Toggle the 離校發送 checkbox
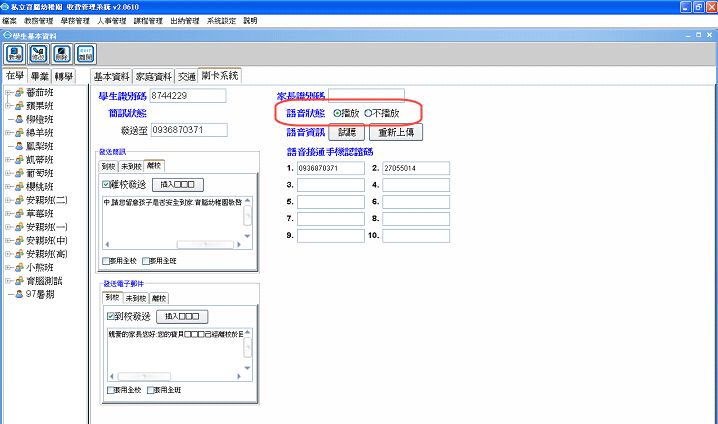 [x=107, y=185]
